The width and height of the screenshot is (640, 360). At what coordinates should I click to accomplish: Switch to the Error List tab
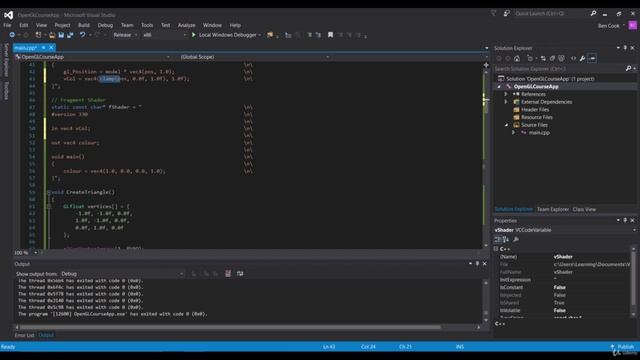(24, 336)
